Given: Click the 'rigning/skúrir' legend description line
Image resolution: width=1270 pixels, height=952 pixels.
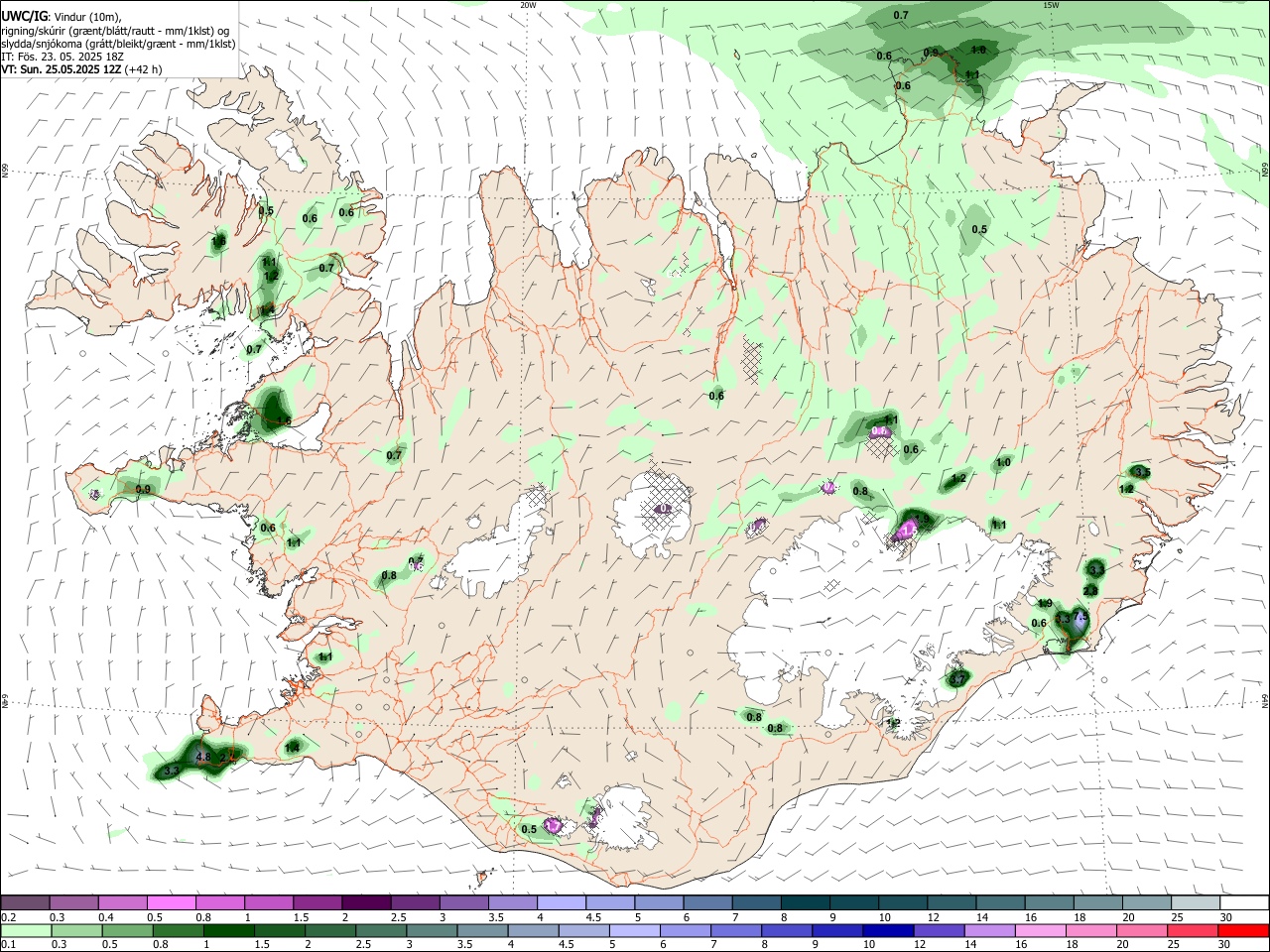Looking at the screenshot, I should coord(115,31).
